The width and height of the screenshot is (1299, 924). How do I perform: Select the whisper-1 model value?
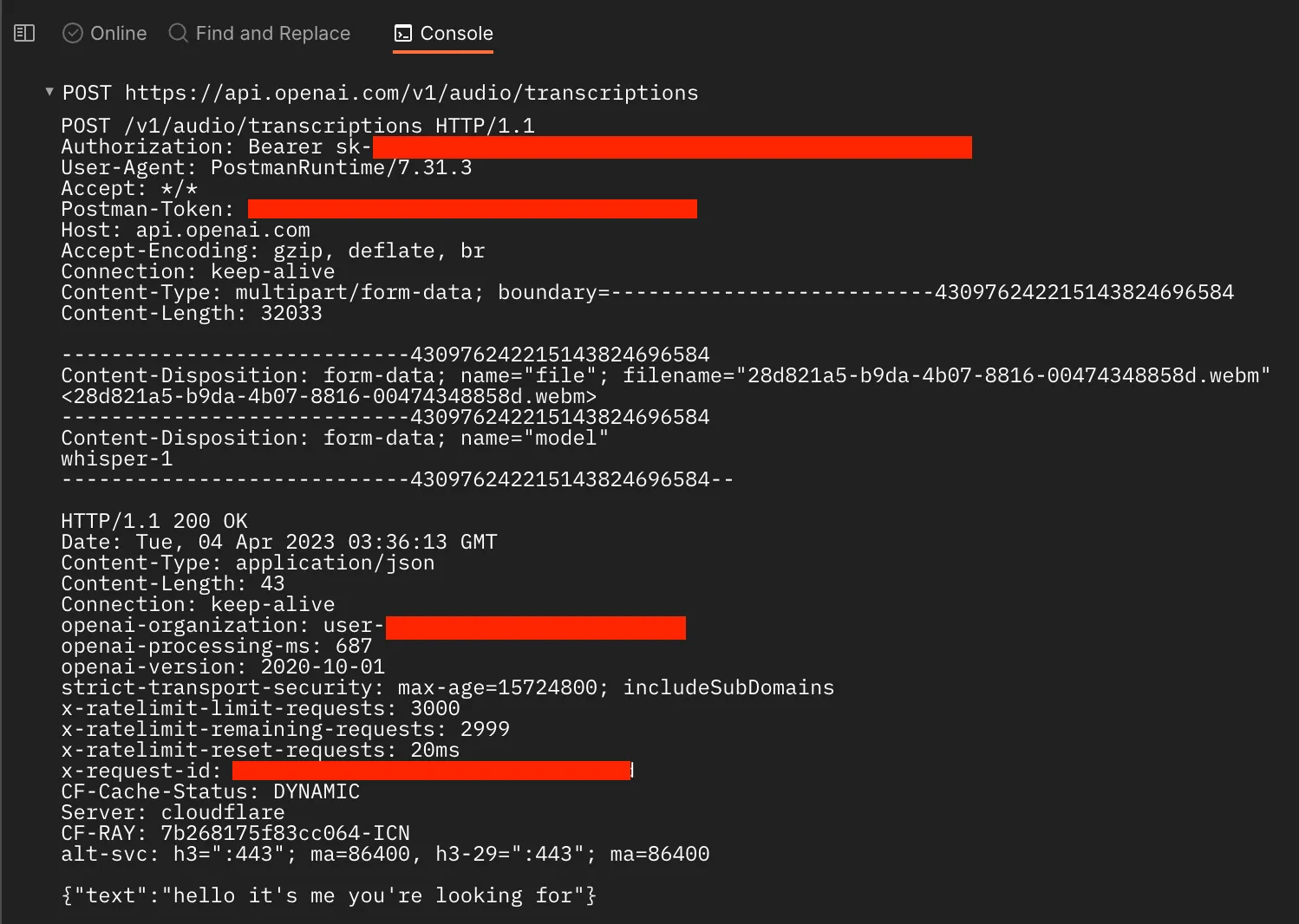click(117, 459)
